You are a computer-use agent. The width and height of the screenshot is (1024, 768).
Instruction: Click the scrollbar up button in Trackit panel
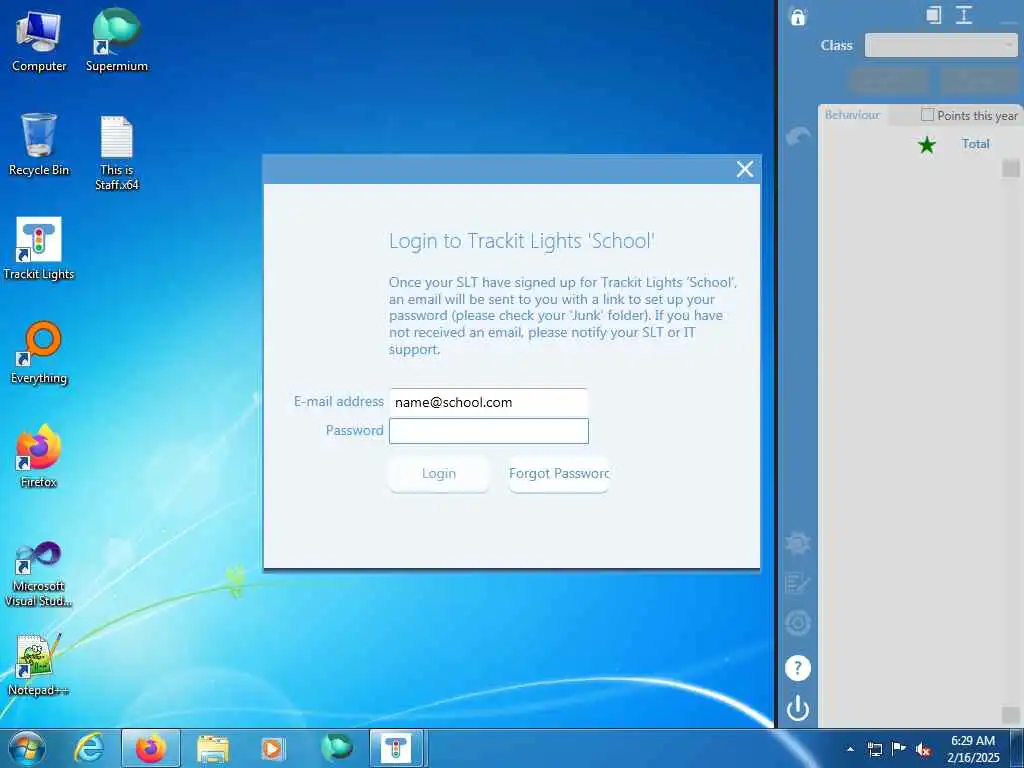pyautogui.click(x=1010, y=168)
